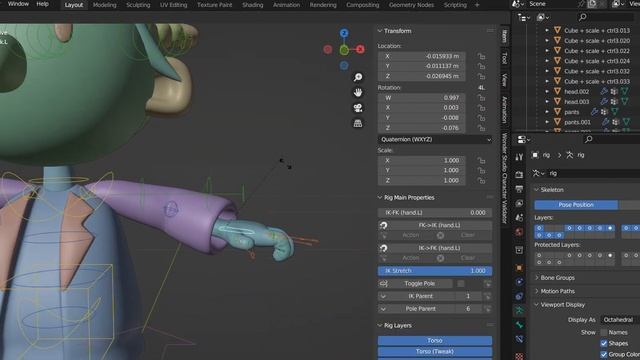
Task: Open the Display As Octahedral dropdown
Action: 620,320
